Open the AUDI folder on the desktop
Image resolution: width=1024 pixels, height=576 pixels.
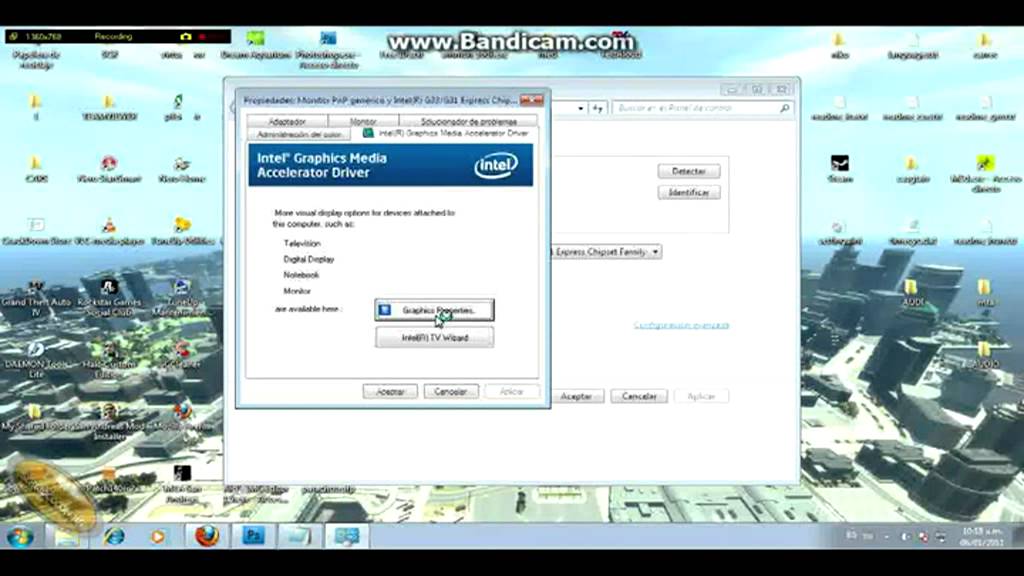912,293
